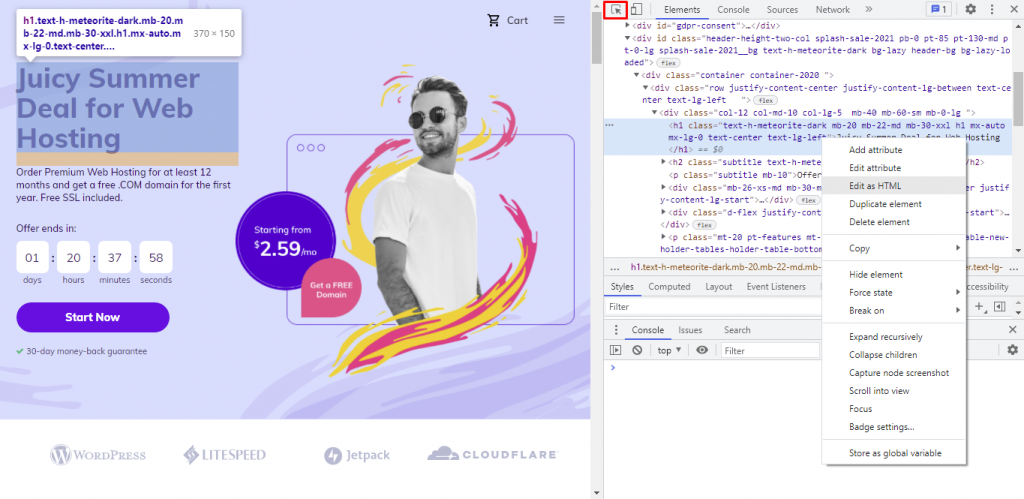Viewport: 1024px width, 499px height.
Task: Open the DevTools three-dot menu
Action: 992,9
